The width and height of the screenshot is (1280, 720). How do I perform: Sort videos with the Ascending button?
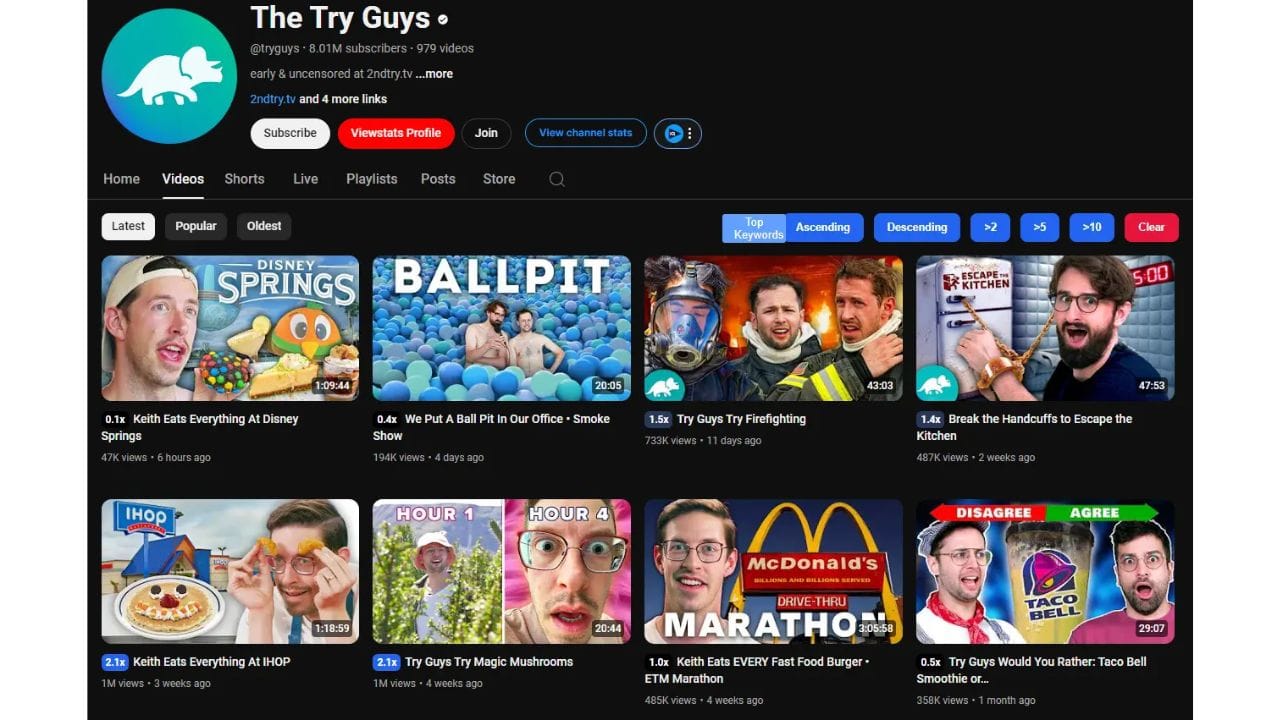click(x=823, y=227)
